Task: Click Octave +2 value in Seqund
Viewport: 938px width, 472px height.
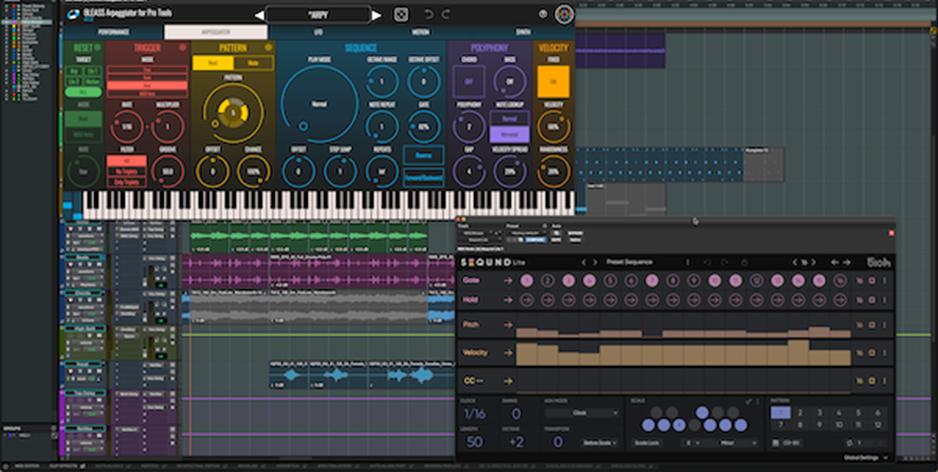Action: (516, 442)
